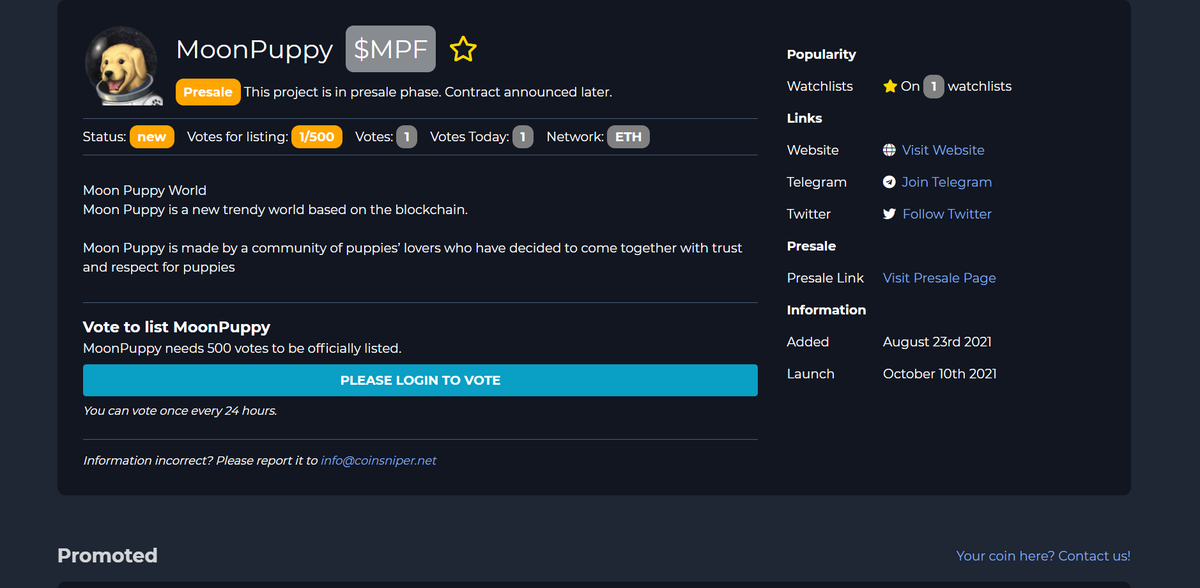Click the 'October 10th 2021' launch date
This screenshot has width=1200, height=588.
pos(940,374)
